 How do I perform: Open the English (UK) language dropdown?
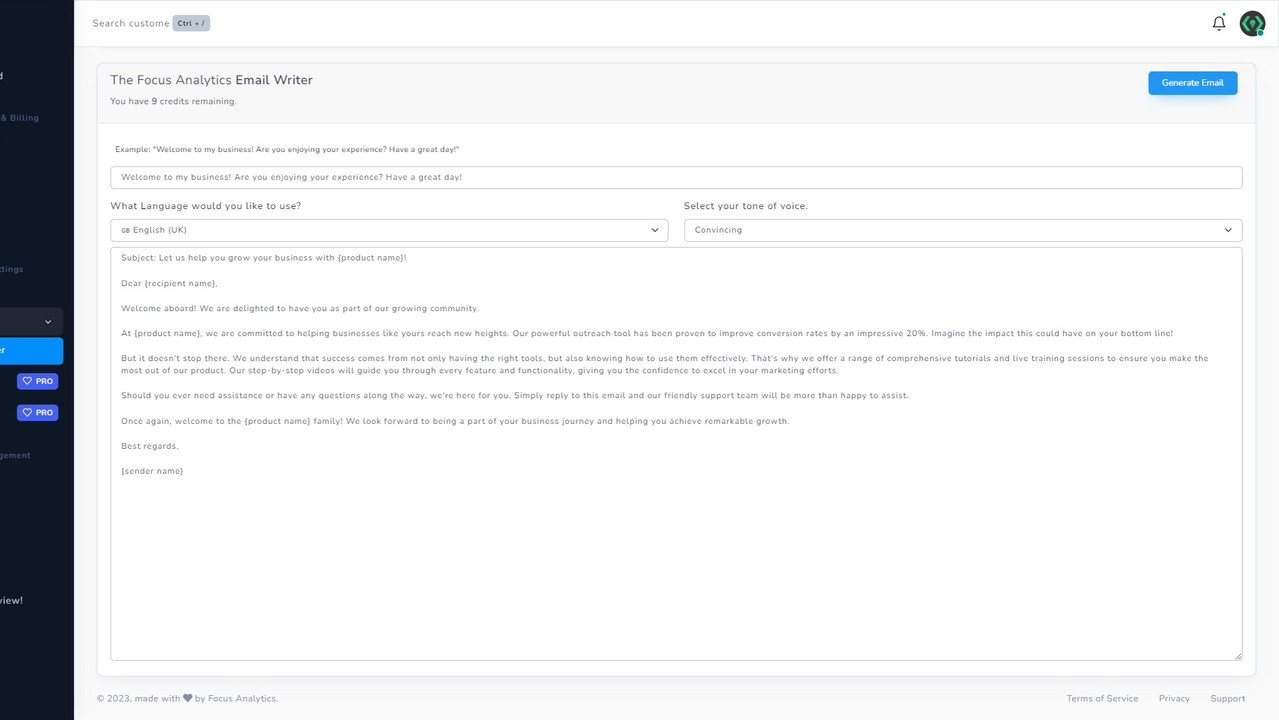coord(389,230)
